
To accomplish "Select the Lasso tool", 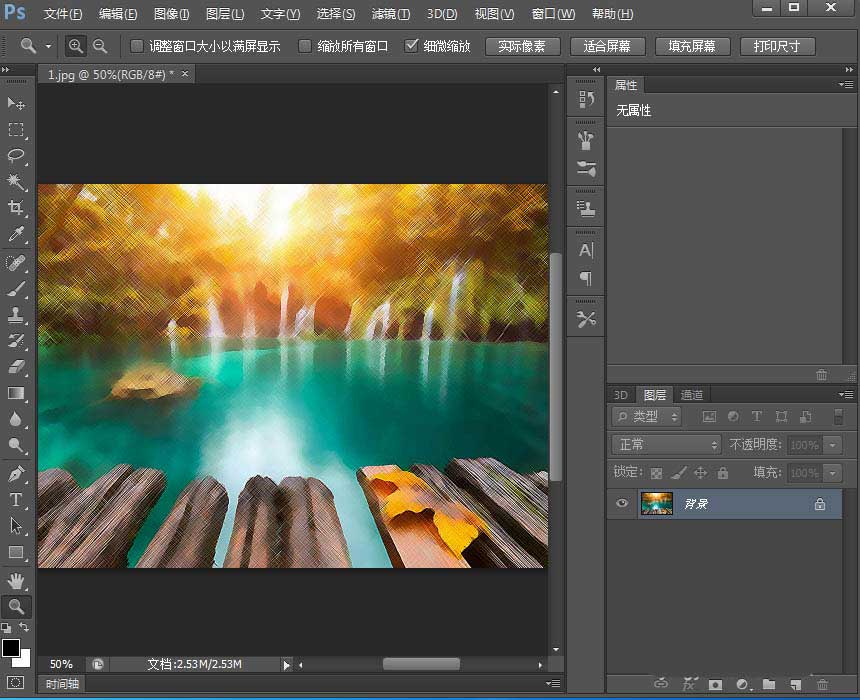I will coord(14,156).
